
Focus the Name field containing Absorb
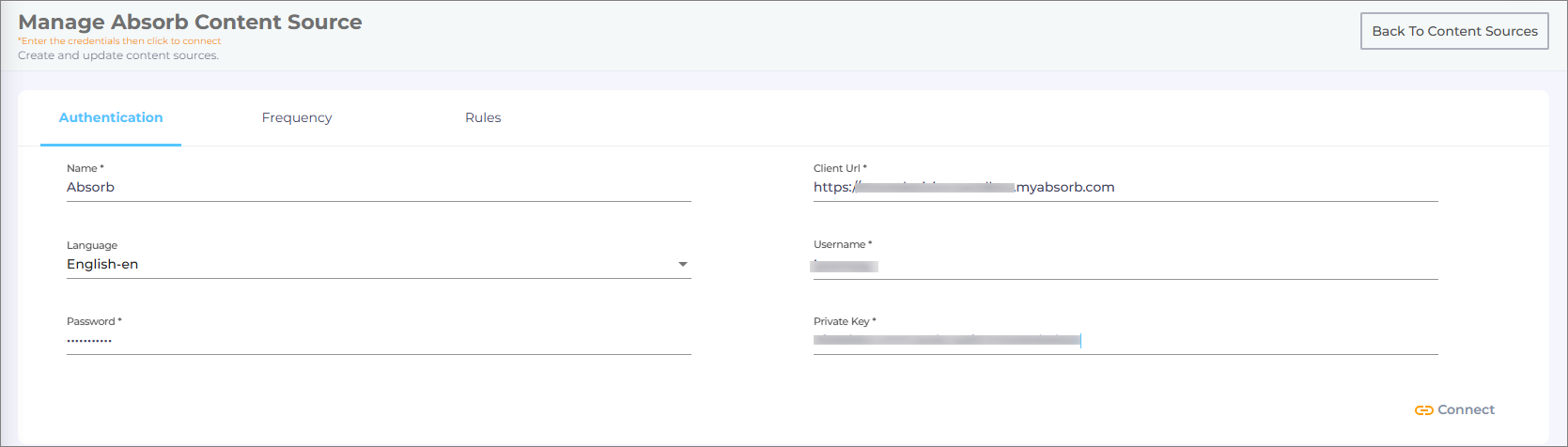[x=376, y=188]
